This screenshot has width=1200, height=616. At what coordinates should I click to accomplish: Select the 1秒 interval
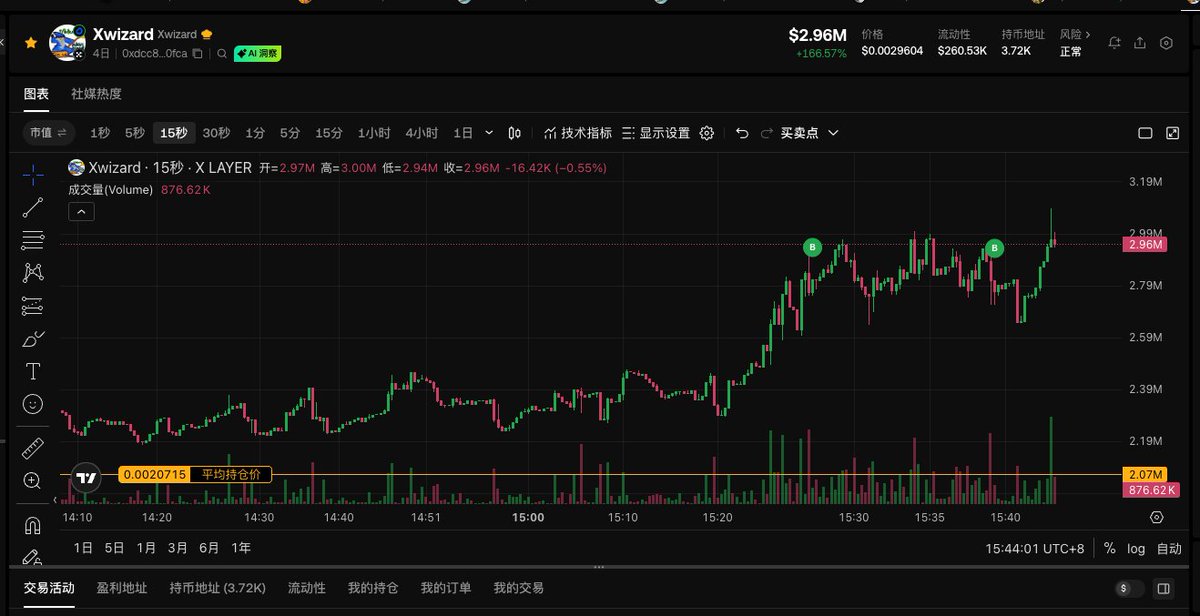click(x=100, y=133)
